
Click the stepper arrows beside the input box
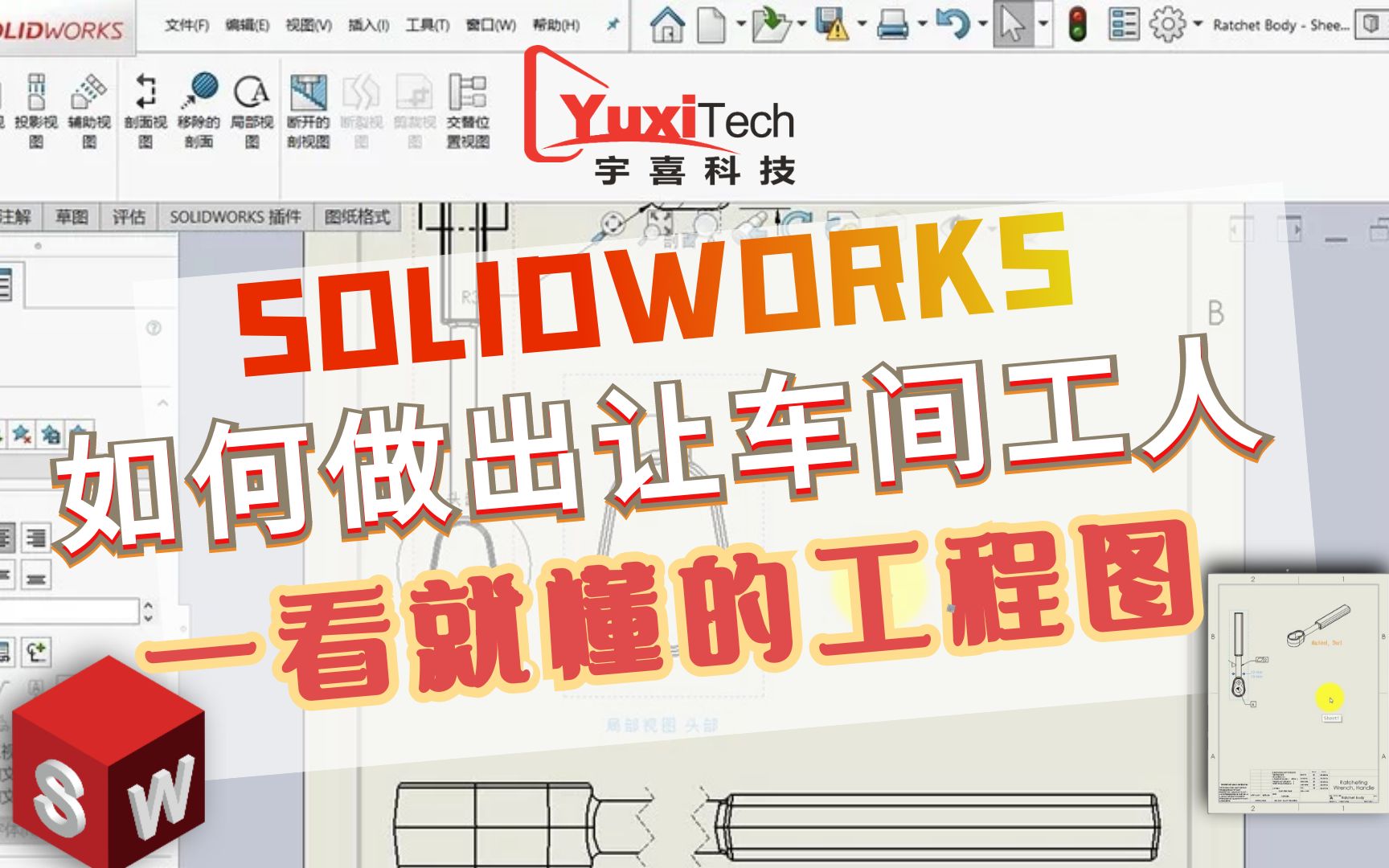tap(148, 611)
